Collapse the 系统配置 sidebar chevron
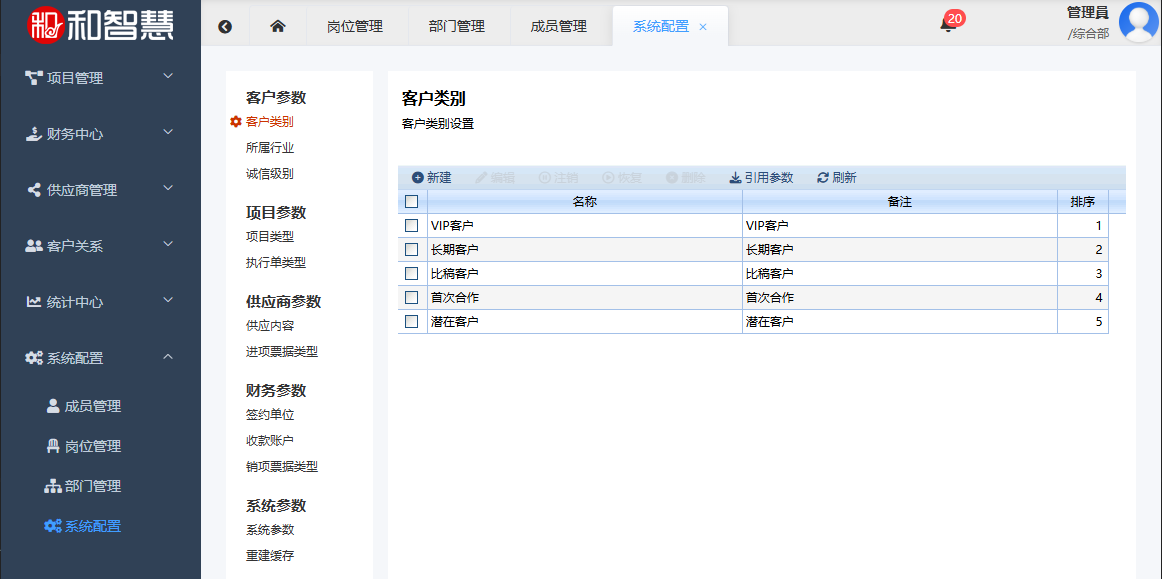The image size is (1162, 579). pos(168,357)
